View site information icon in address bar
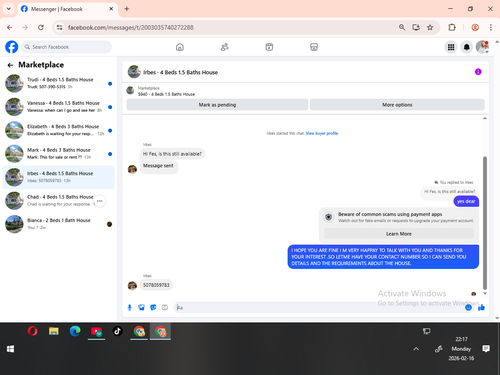The width and height of the screenshot is (500, 375). 59,27
